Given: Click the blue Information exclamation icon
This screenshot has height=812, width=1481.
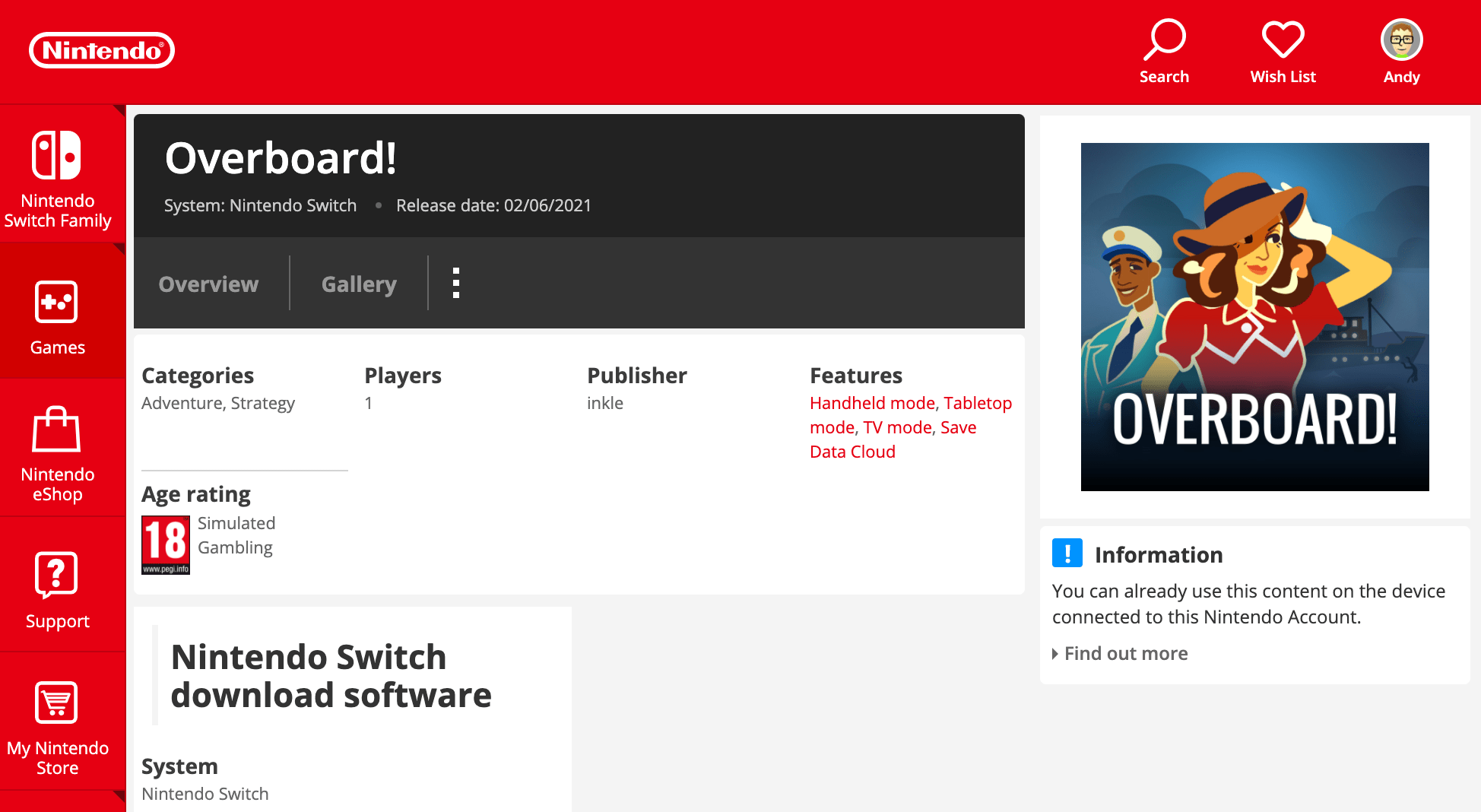Looking at the screenshot, I should tap(1067, 553).
